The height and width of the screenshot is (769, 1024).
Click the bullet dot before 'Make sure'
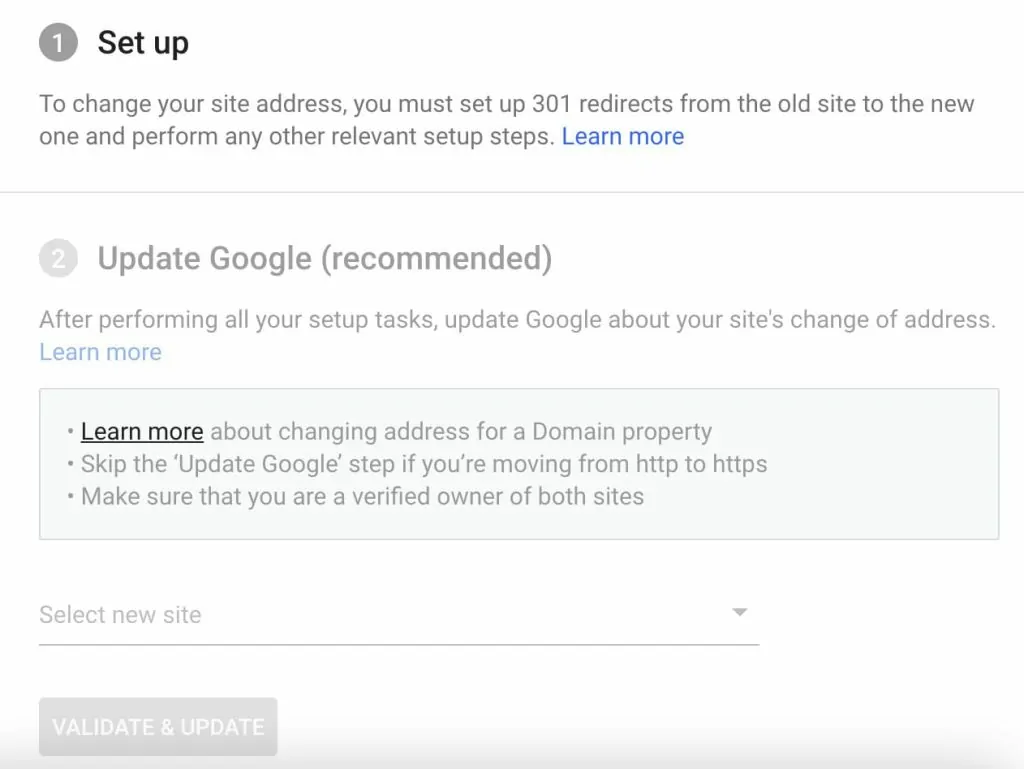click(70, 497)
